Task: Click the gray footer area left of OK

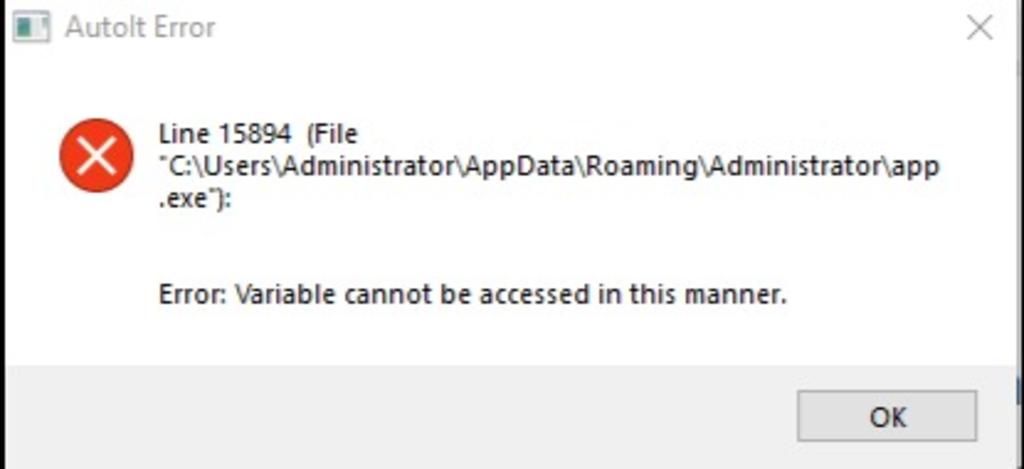Action: [400, 415]
